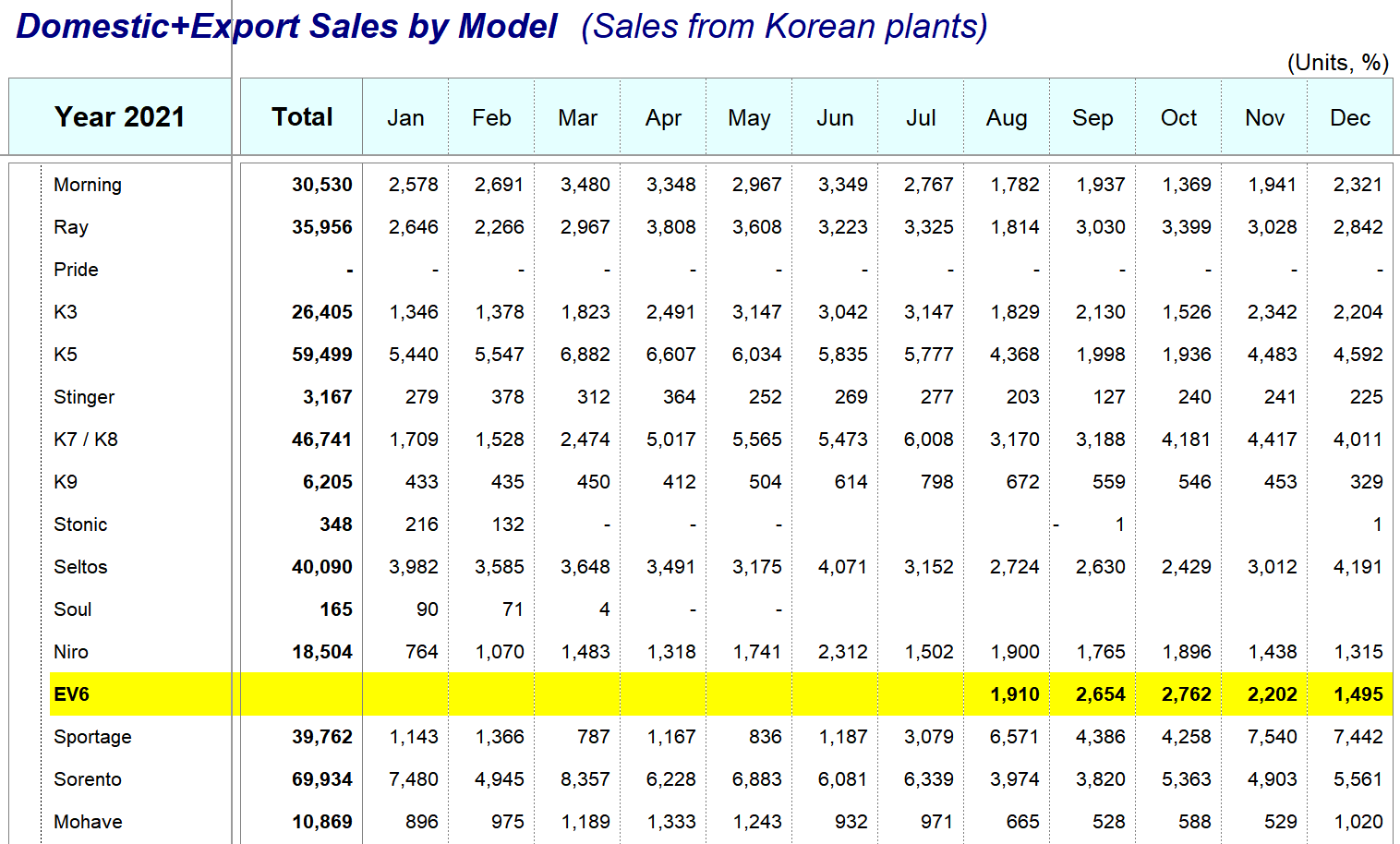Select the 'Total' column header
Screen dimensions: 1400x844
(x=302, y=117)
